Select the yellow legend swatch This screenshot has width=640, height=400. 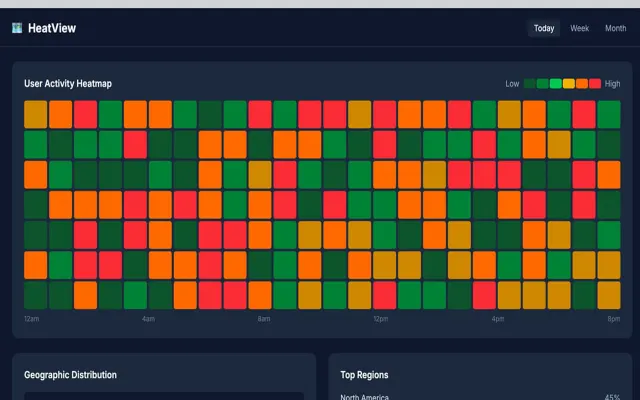pos(569,84)
